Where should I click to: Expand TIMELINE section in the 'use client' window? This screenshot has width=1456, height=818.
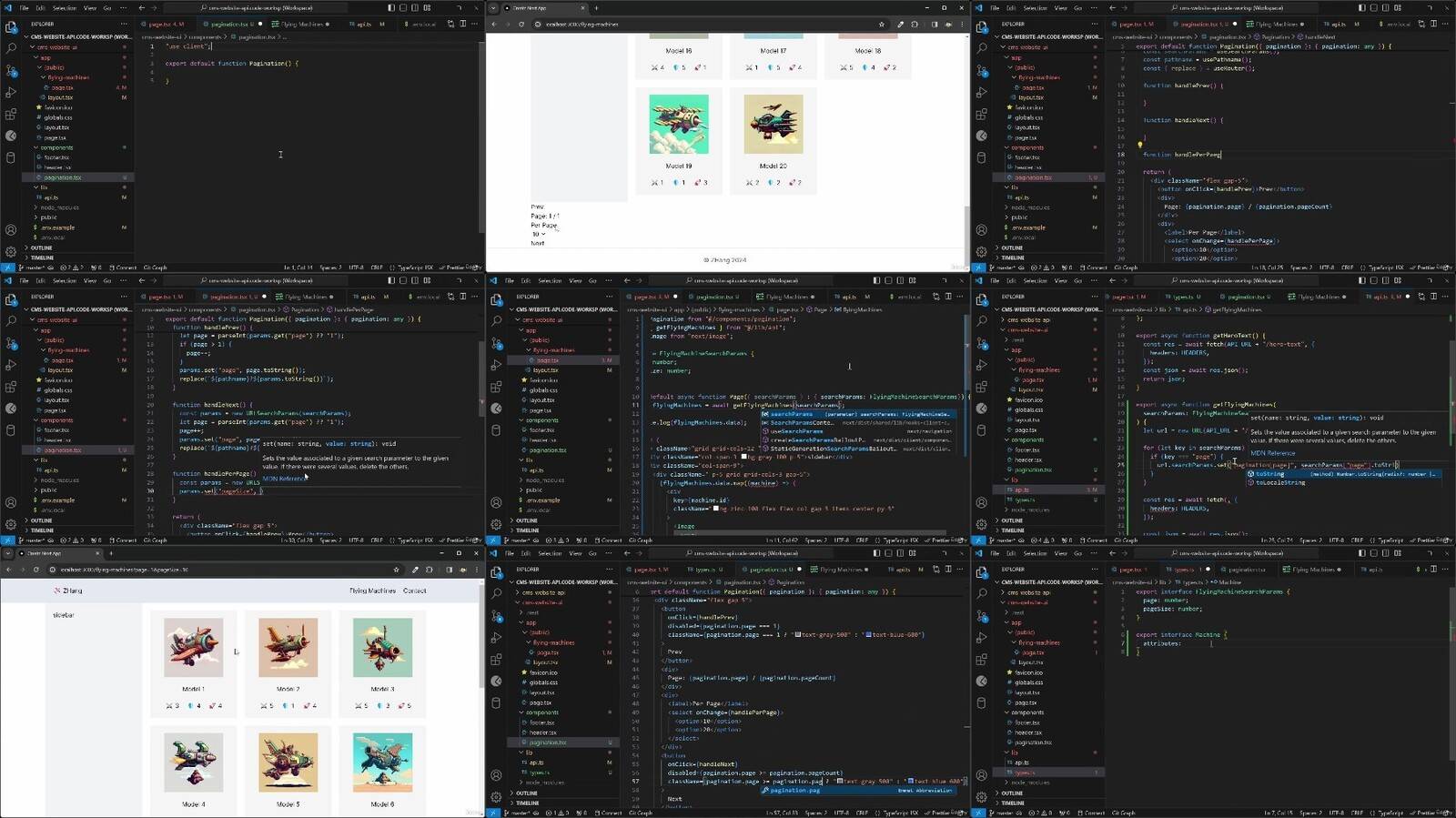pyautogui.click(x=42, y=258)
